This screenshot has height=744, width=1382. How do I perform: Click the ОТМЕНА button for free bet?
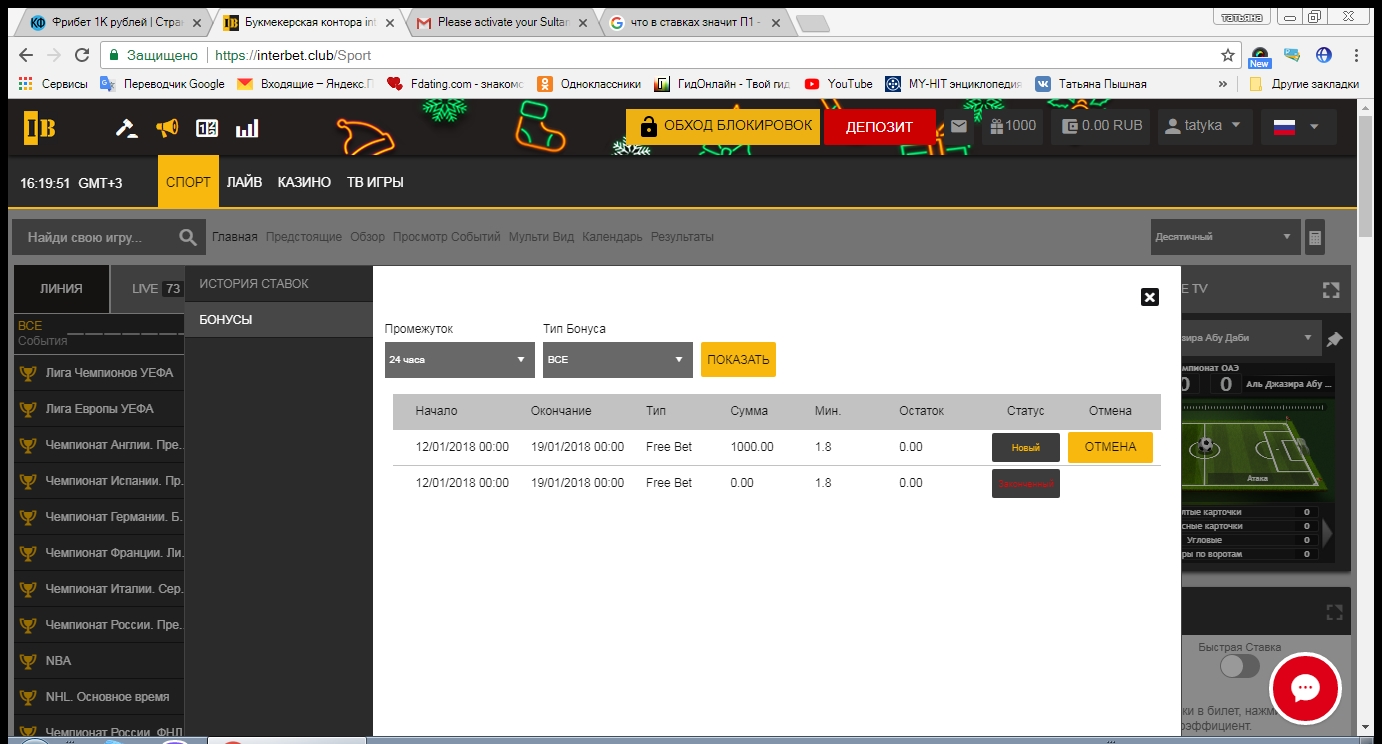tap(1110, 447)
